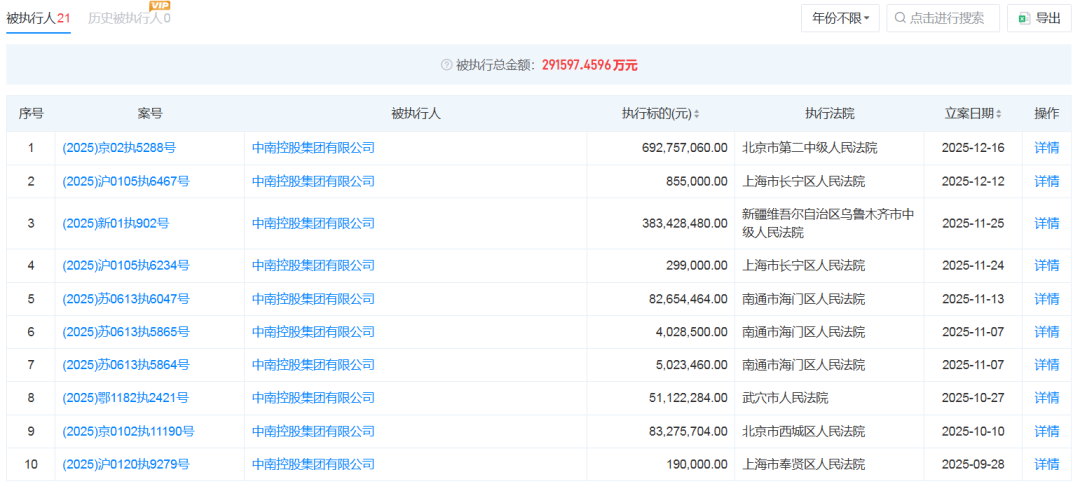Switch to the 历史被执行人 0 tab
The height and width of the screenshot is (484, 1080).
129,19
